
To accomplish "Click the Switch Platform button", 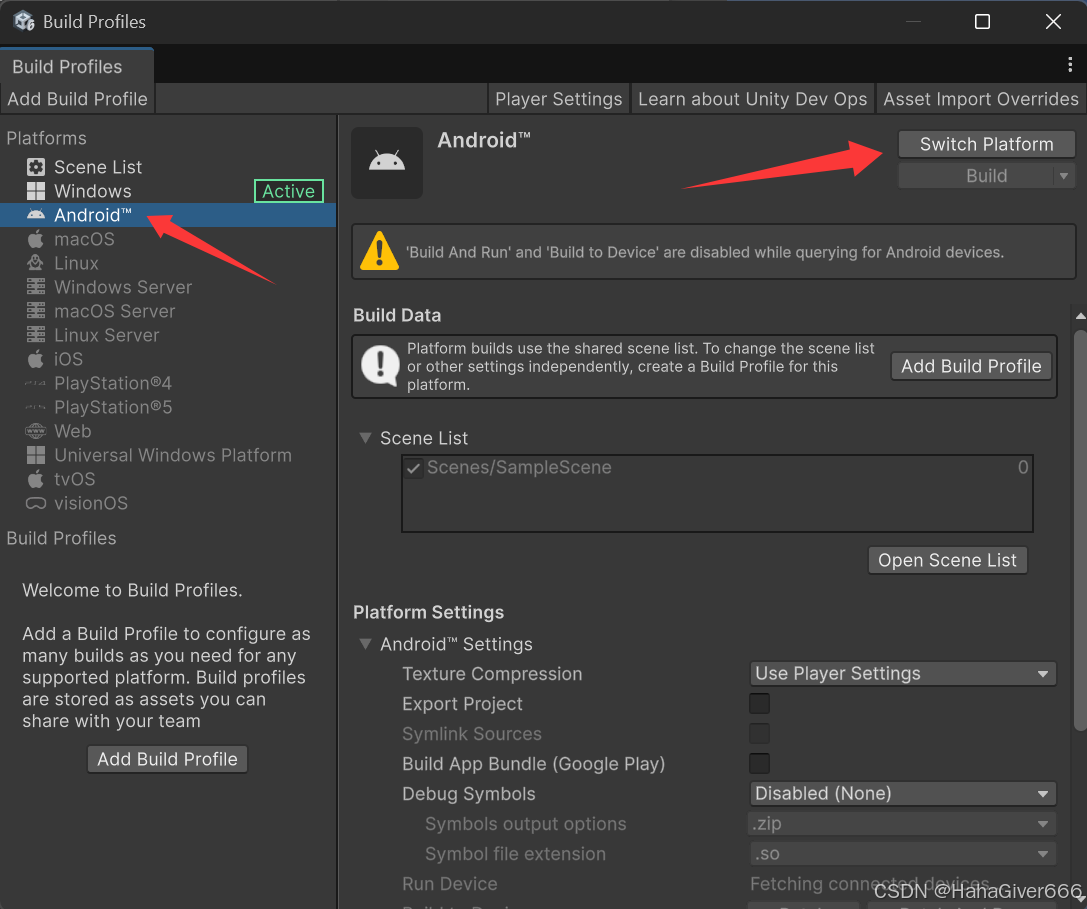I will 987,144.
